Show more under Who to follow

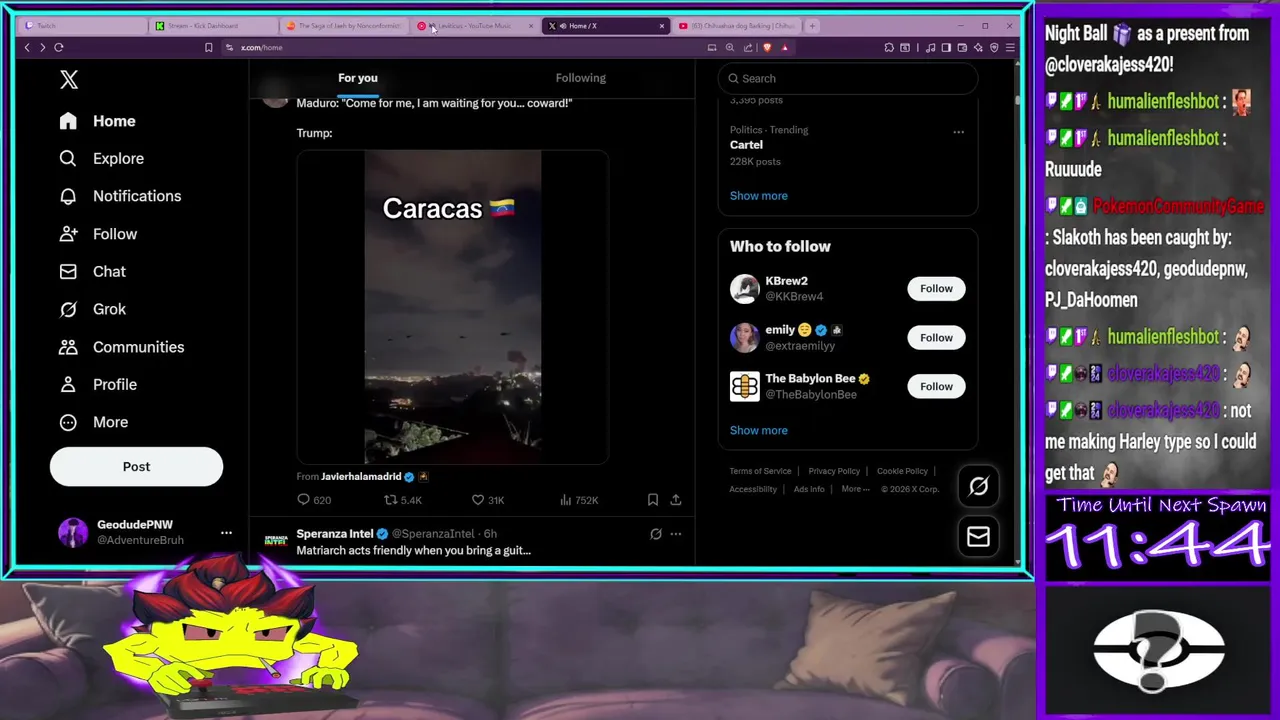coord(758,431)
